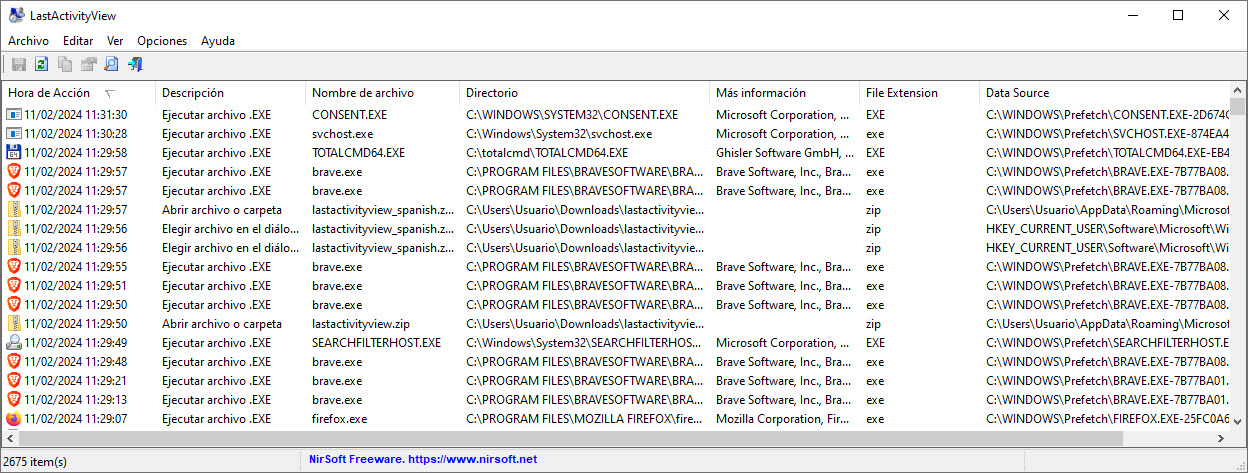Click the vertical scrollbar down arrow
The height and width of the screenshot is (473, 1248).
[1238, 421]
